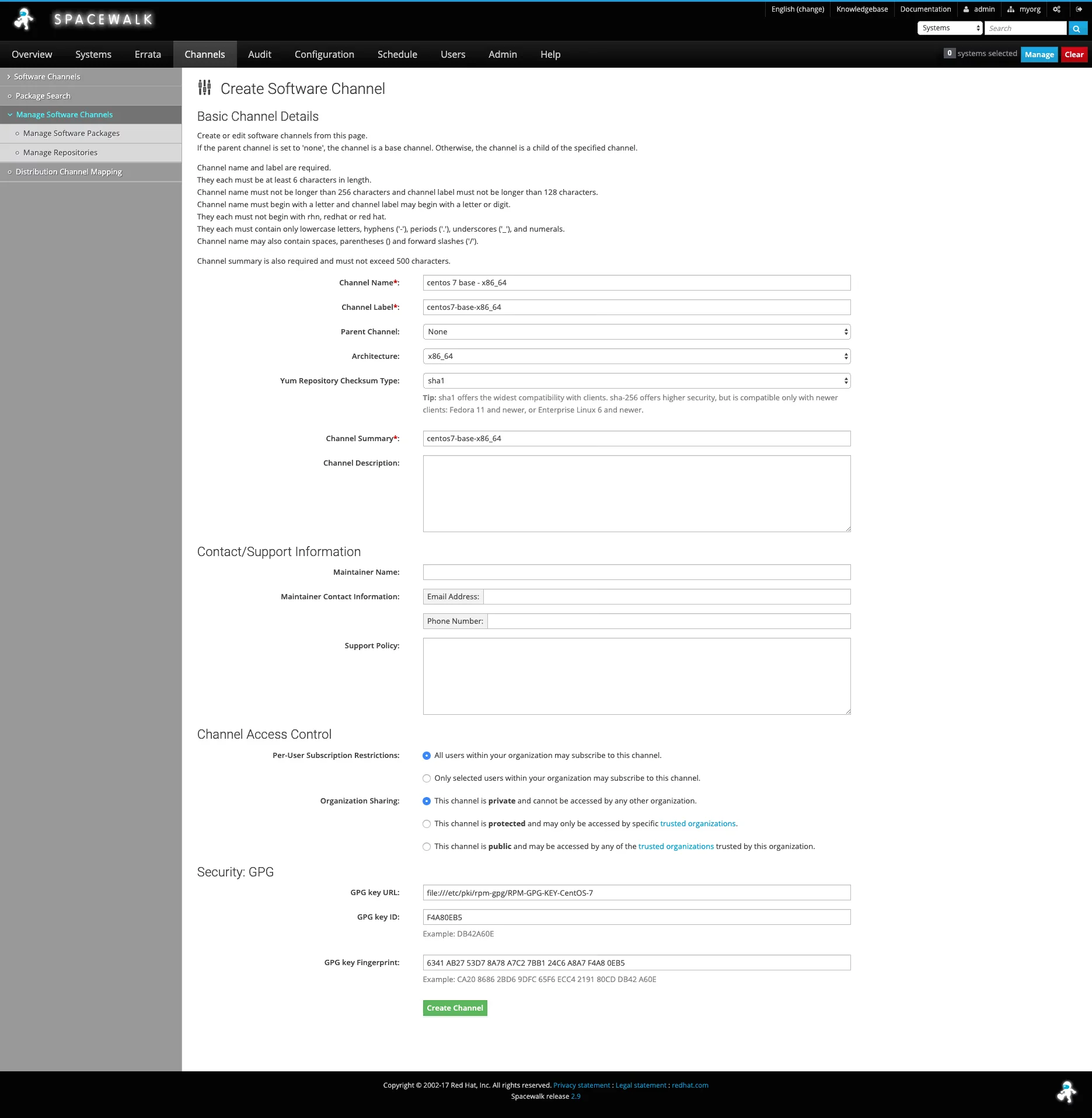1092x1118 pixels.
Task: Open the gears preferences icon
Action: coord(1056,9)
